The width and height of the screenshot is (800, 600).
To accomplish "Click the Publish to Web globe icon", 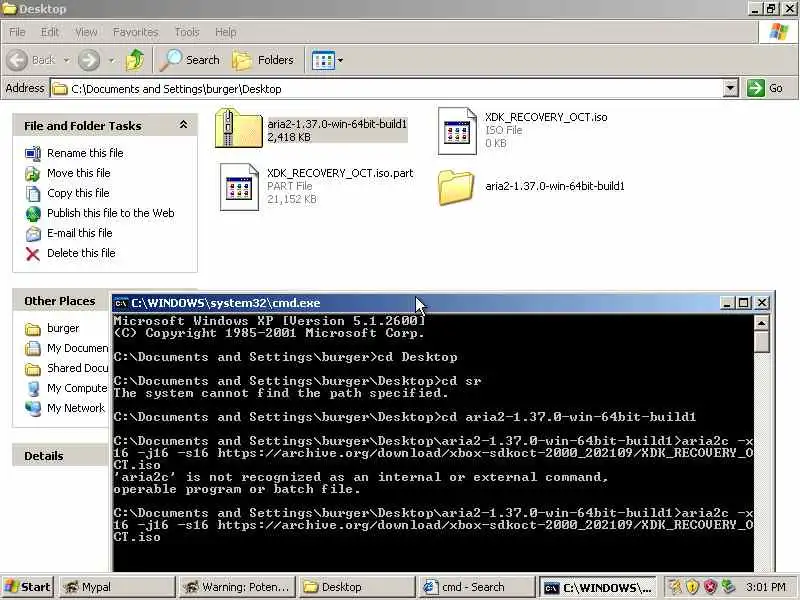I will 33,214.
